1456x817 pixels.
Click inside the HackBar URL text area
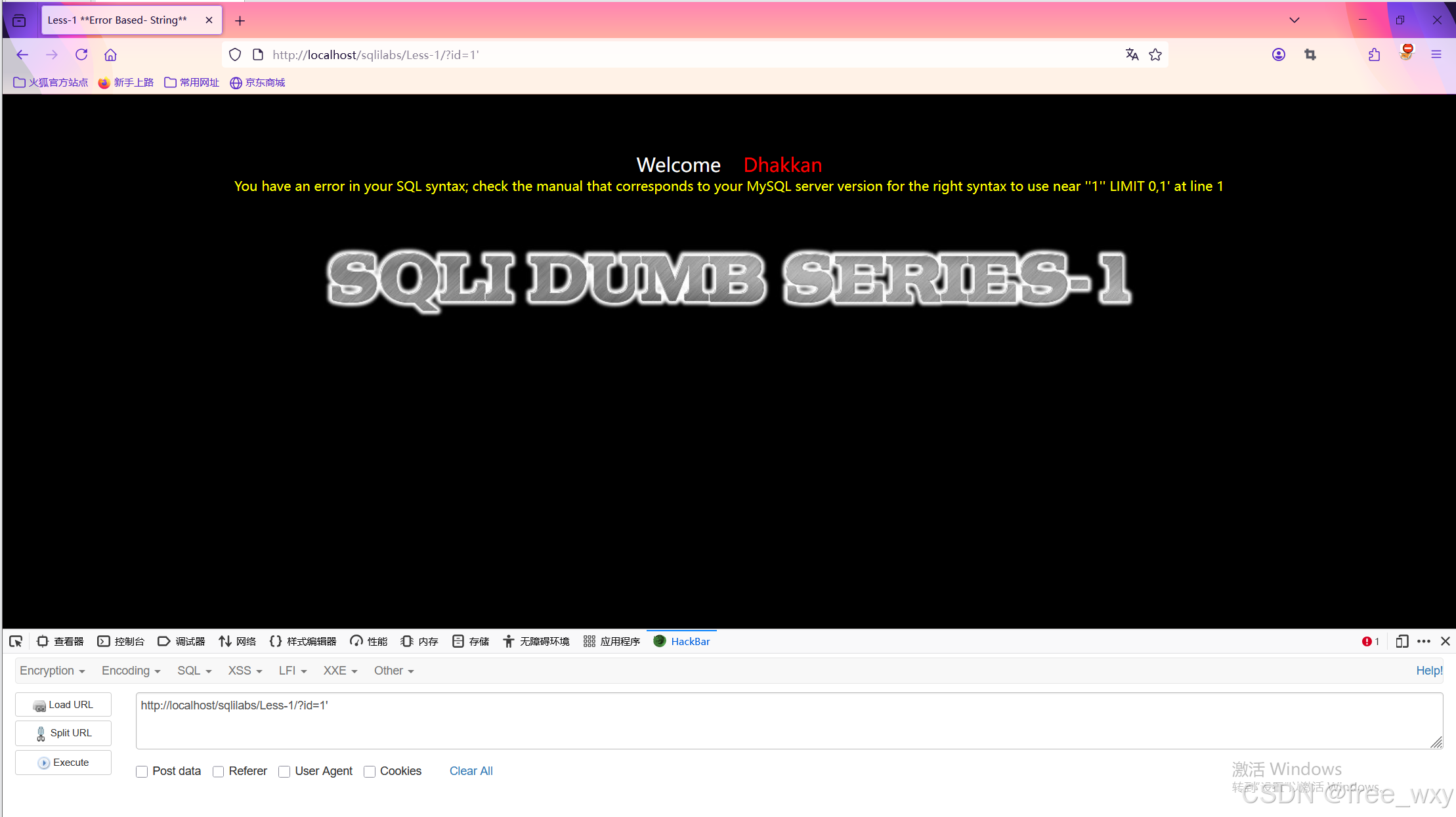coord(788,721)
